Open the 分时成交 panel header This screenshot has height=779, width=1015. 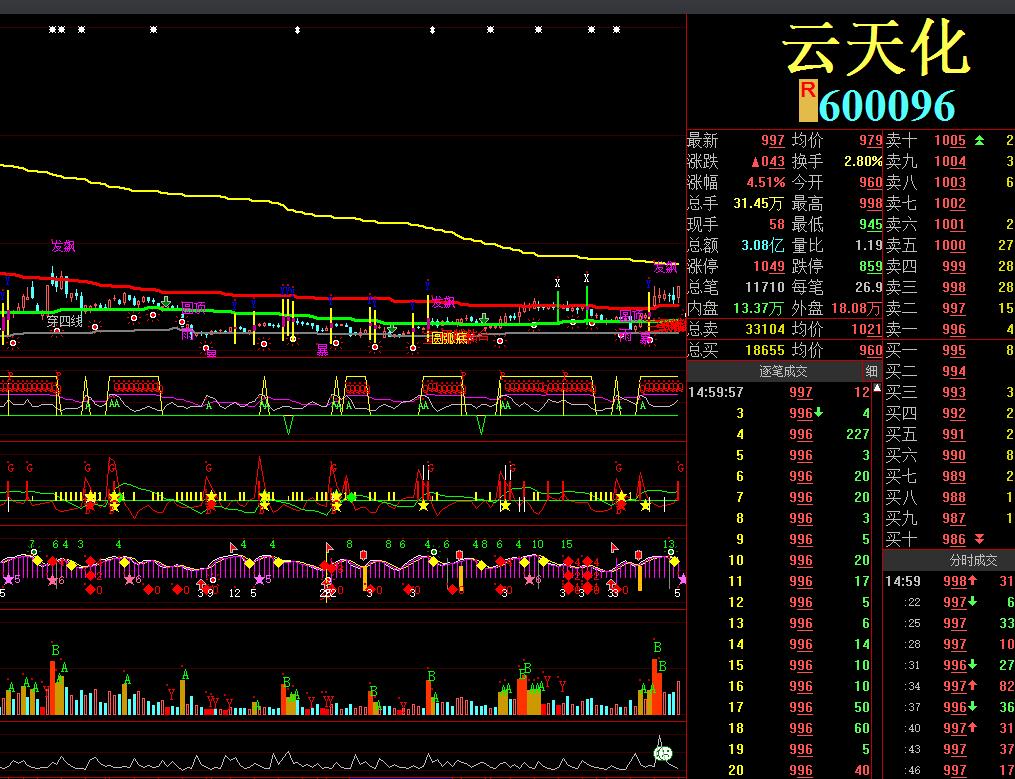(973, 560)
